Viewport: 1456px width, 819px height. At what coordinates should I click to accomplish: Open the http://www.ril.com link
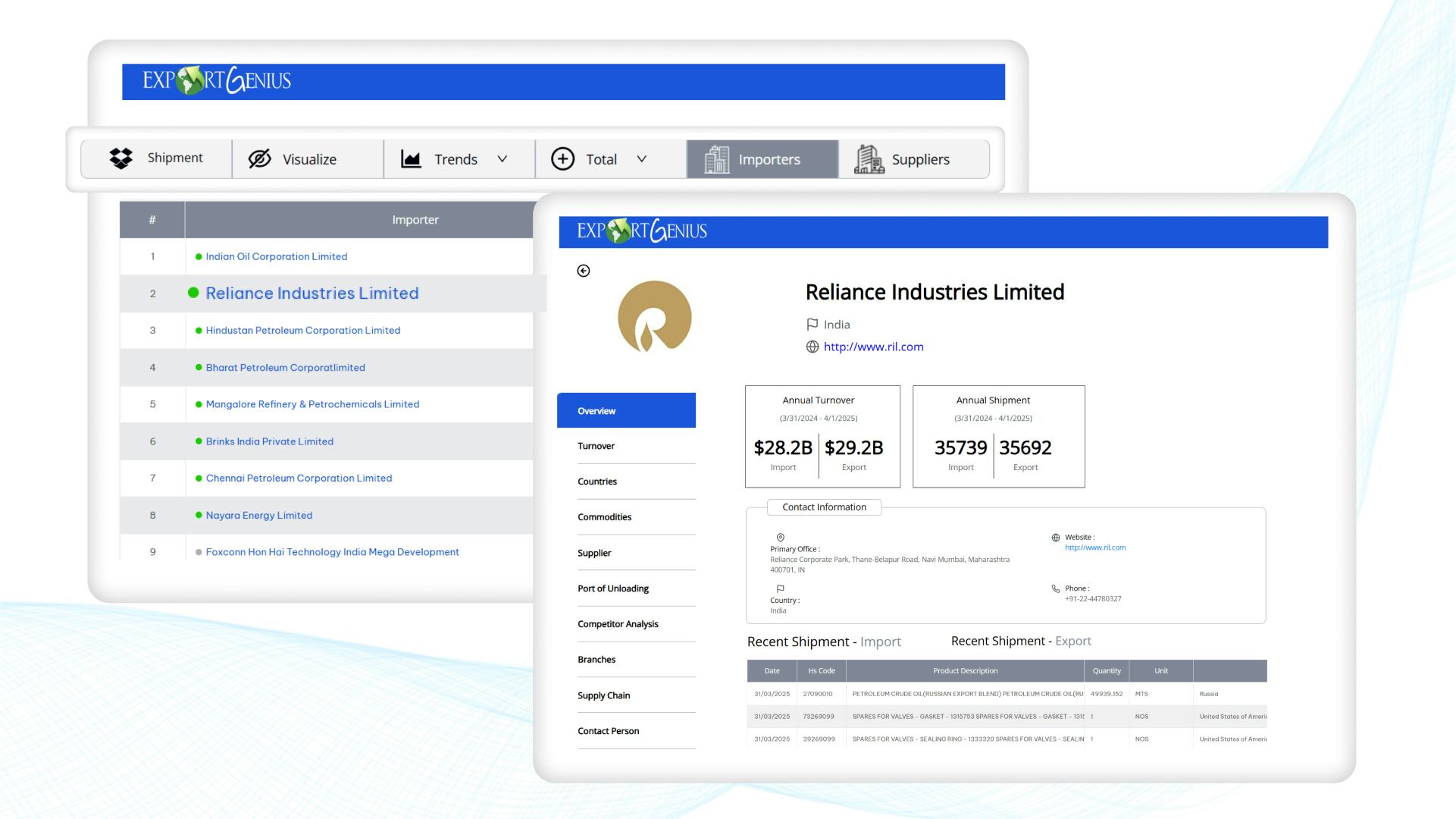click(875, 347)
